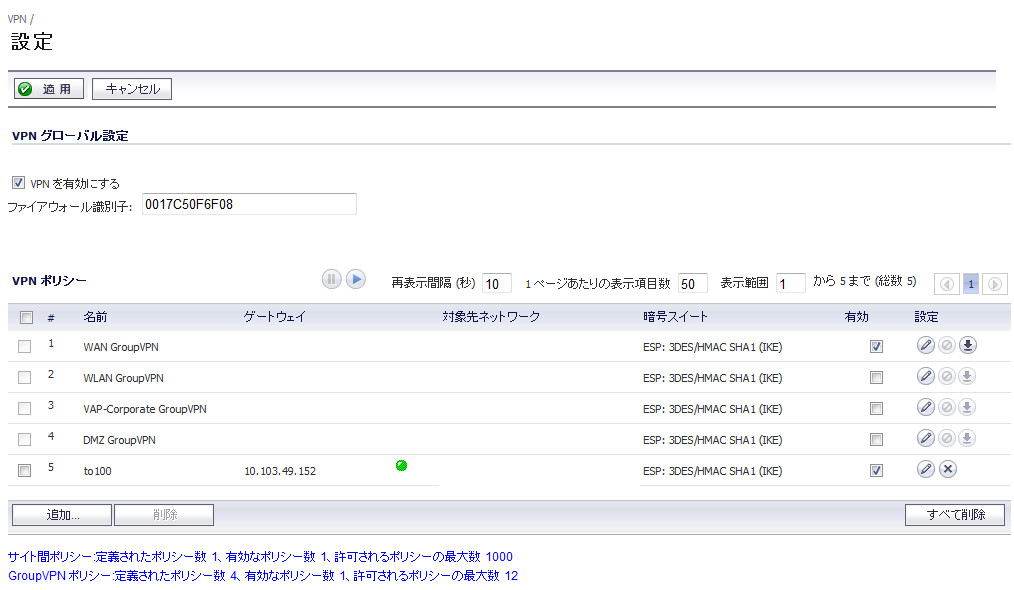1014x590 pixels.
Task: Focus the ファイアウォール識別子 field
Action: pyautogui.click(x=249, y=204)
